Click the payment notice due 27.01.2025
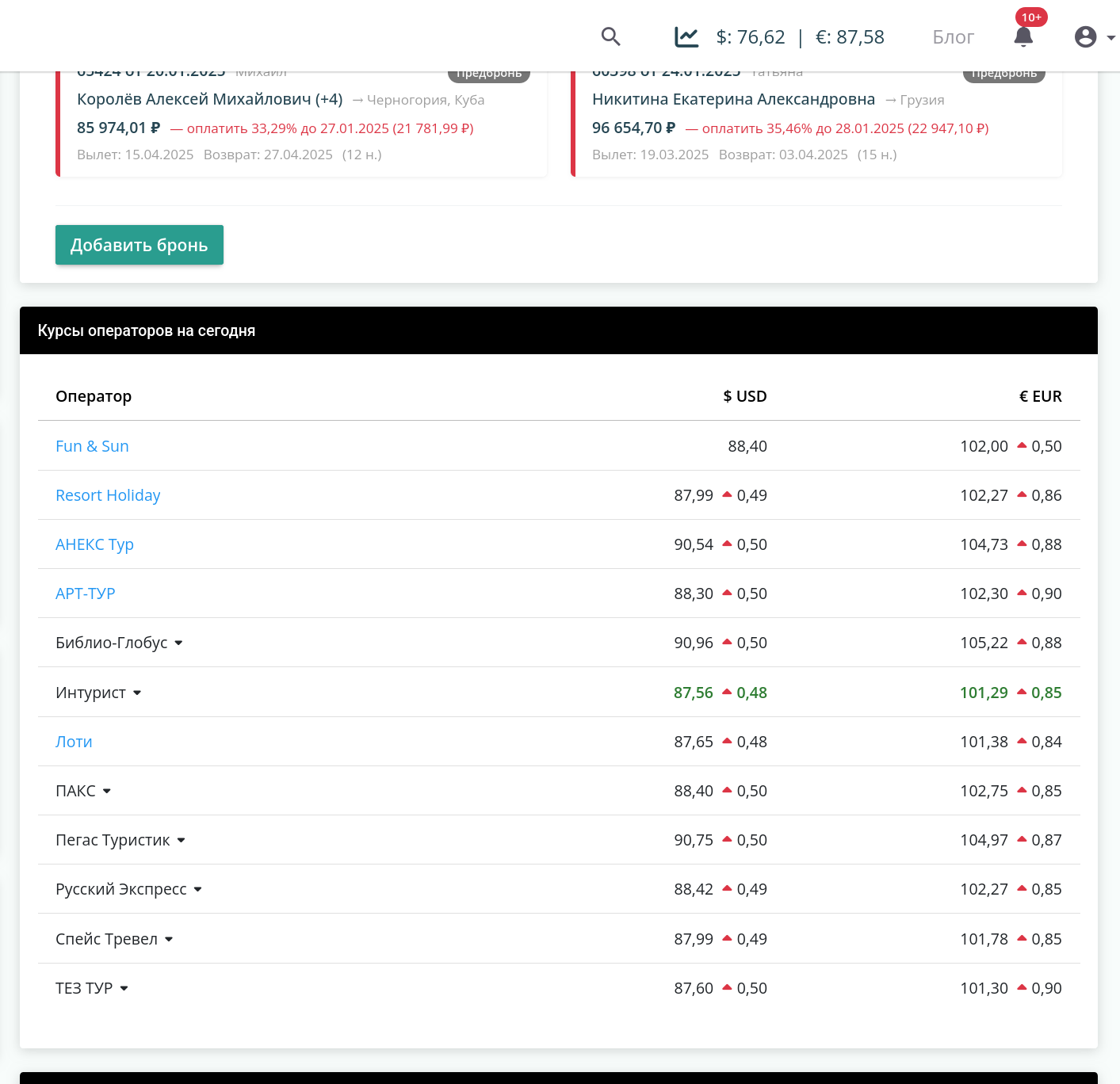1120x1084 pixels. pos(322,128)
